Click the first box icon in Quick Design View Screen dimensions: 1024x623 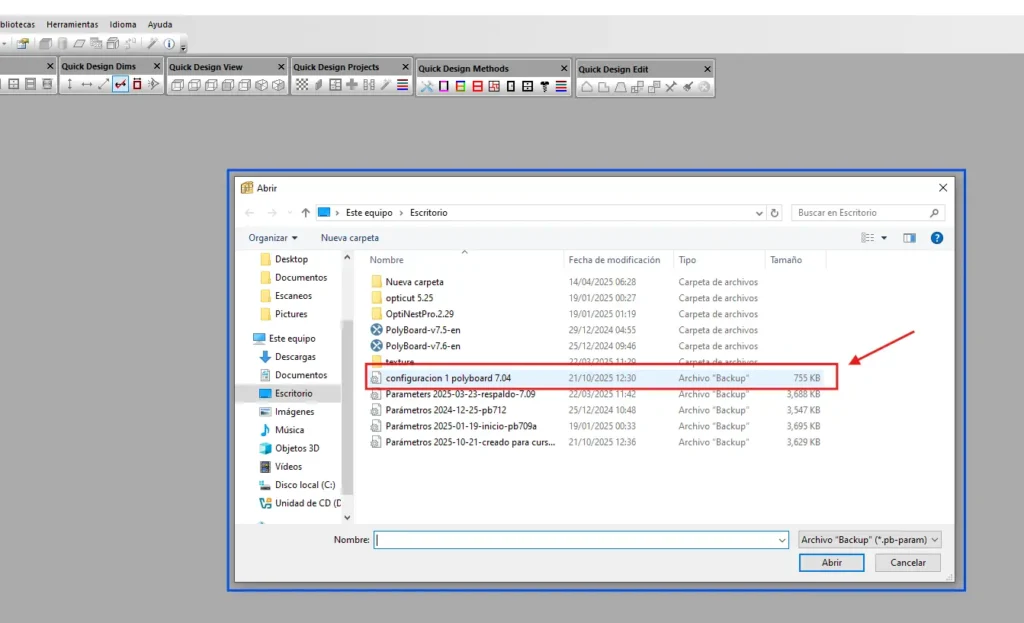tap(177, 86)
